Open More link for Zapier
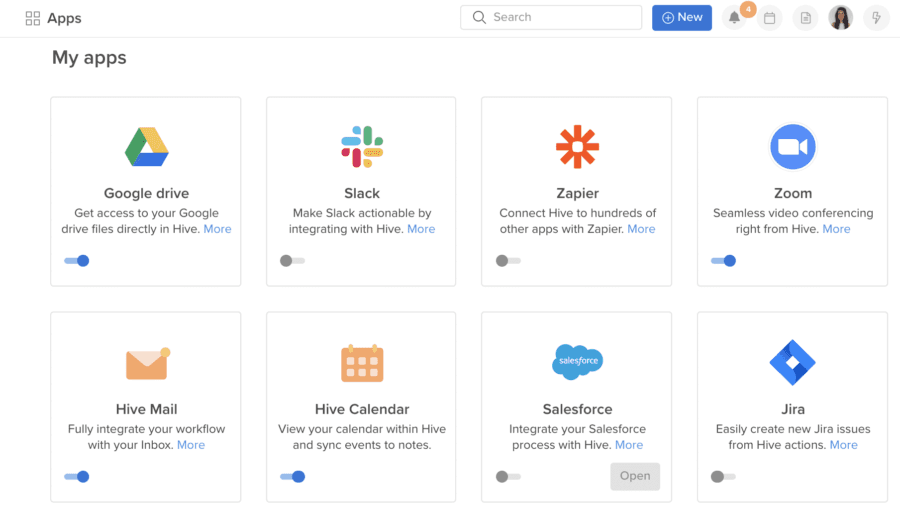Screen dimensions: 900x509 [641, 229]
